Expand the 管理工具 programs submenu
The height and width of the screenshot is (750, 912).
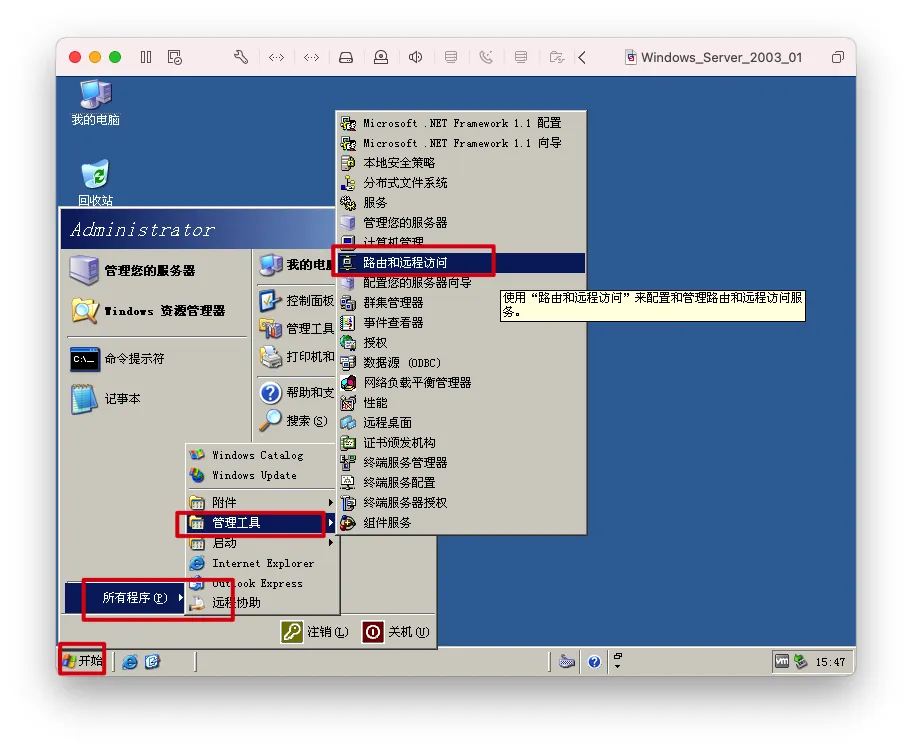[261, 522]
